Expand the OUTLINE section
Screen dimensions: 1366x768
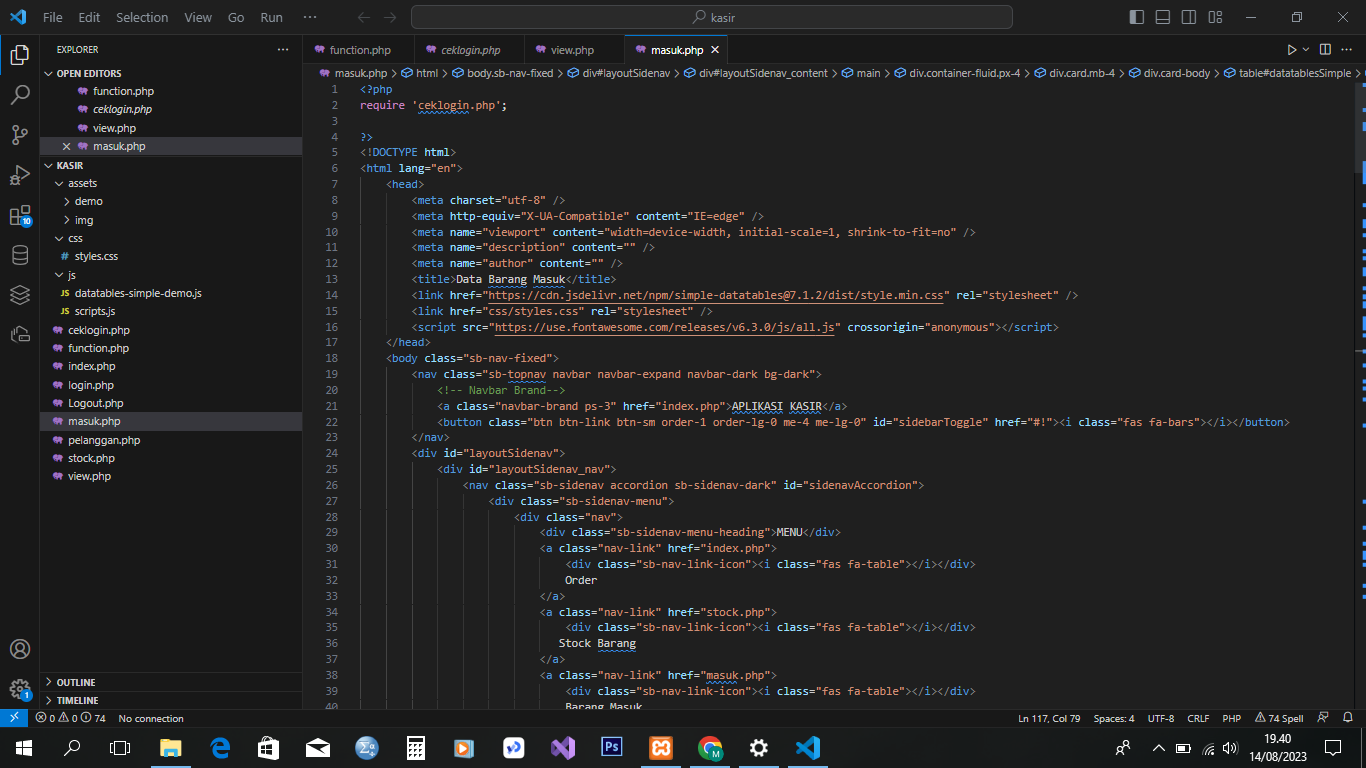click(x=76, y=682)
